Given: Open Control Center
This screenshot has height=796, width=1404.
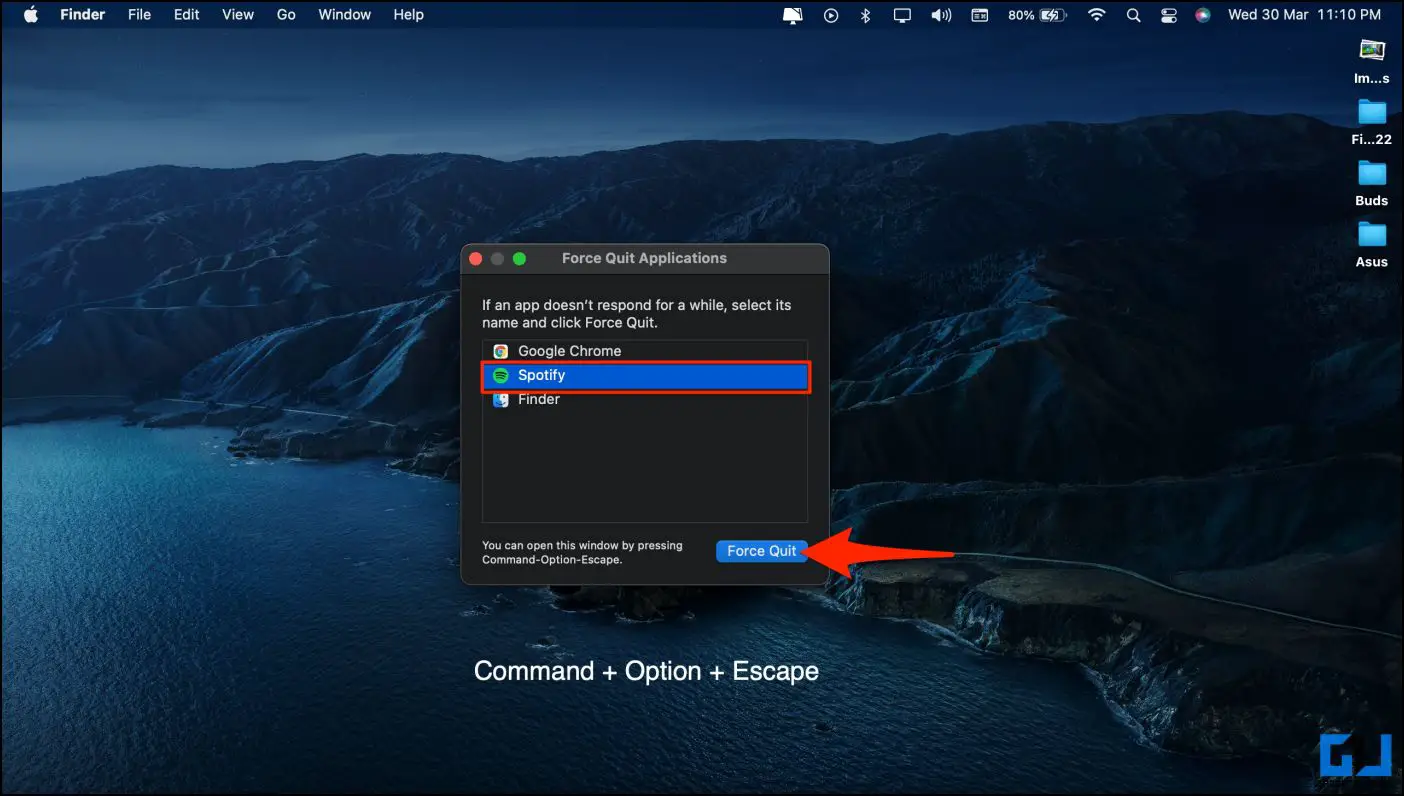Looking at the screenshot, I should (x=1168, y=15).
